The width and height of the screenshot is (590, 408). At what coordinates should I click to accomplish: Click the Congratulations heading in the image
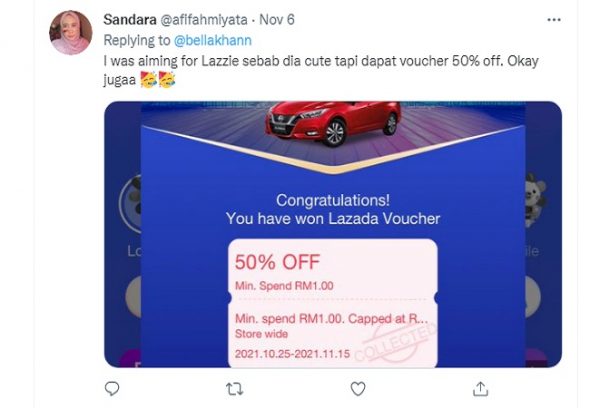pos(333,200)
